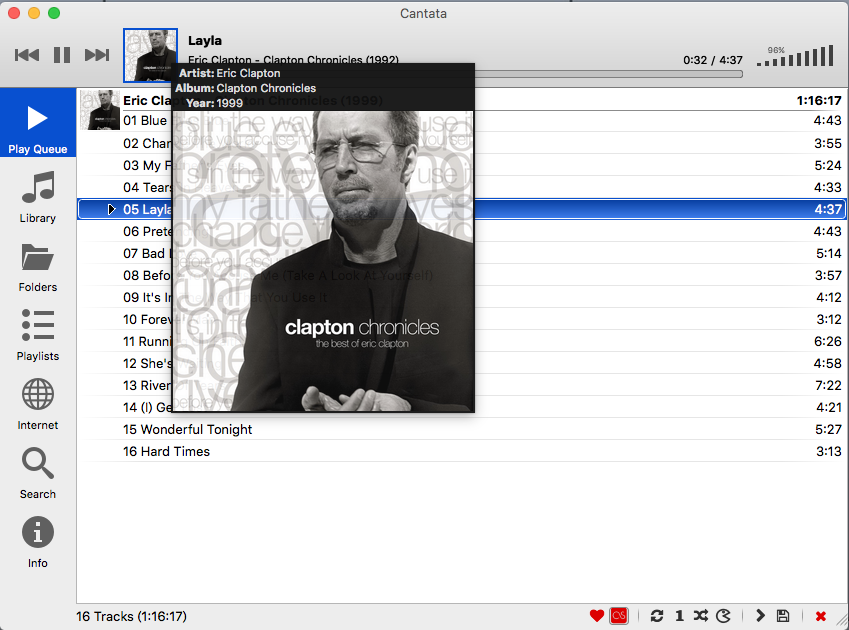This screenshot has width=849, height=630.
Task: Click the small now-playing cover thumbnail
Action: pos(150,55)
